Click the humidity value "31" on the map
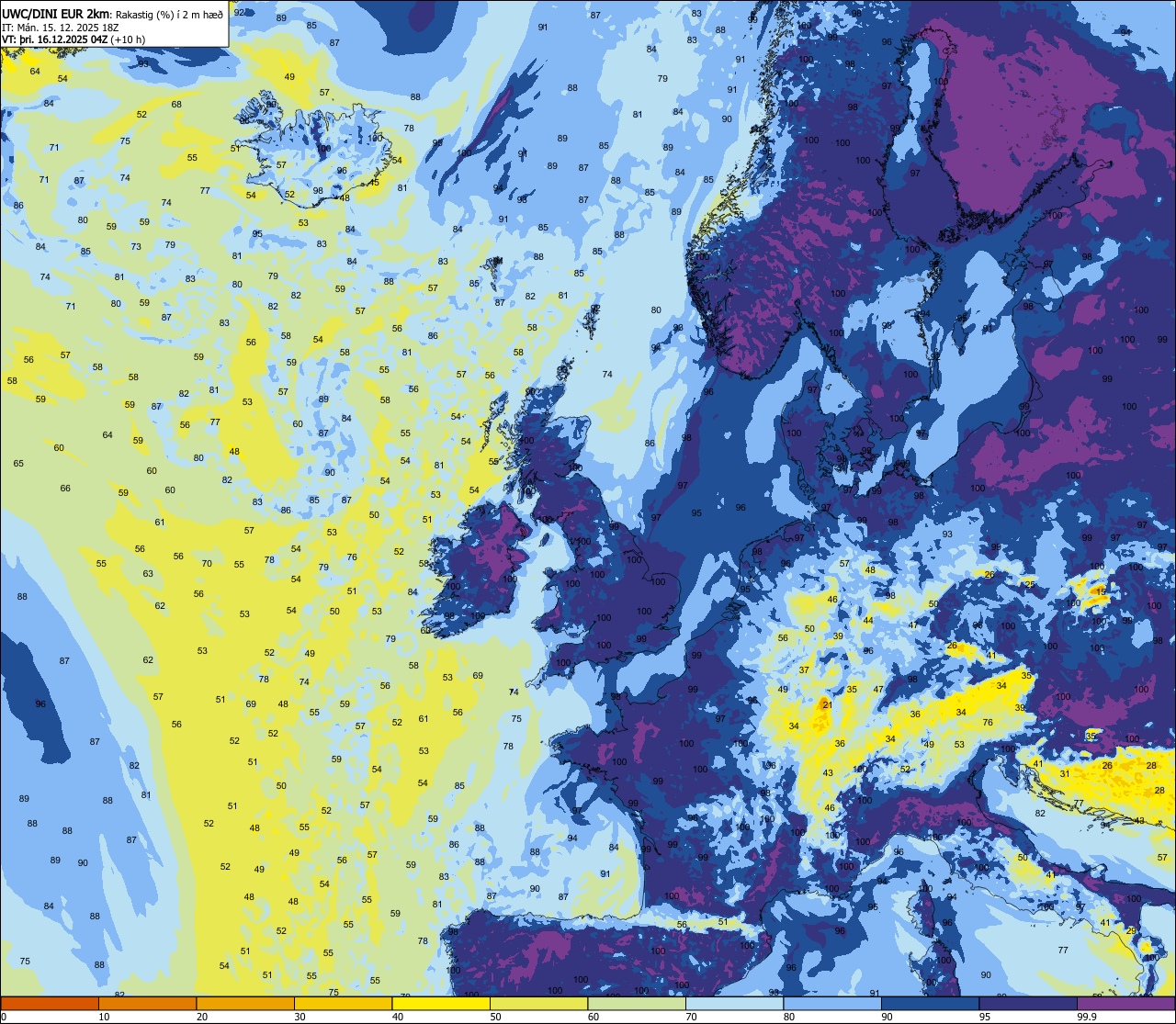Viewport: 1176px width, 1024px height. 1065,773
